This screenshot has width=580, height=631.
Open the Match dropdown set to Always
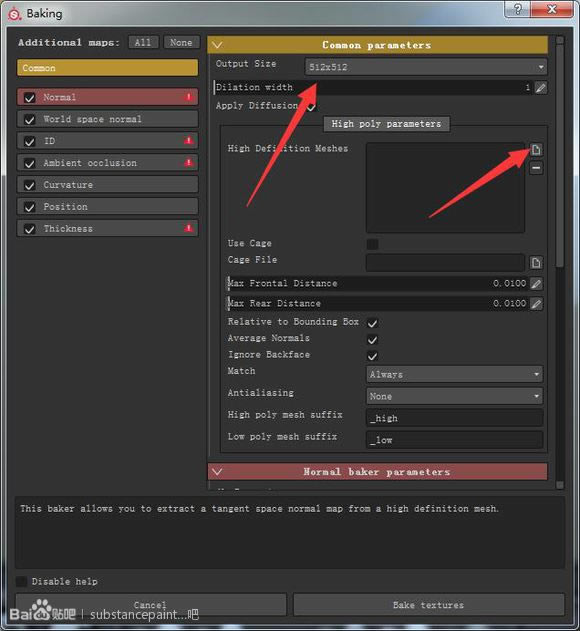[454, 374]
